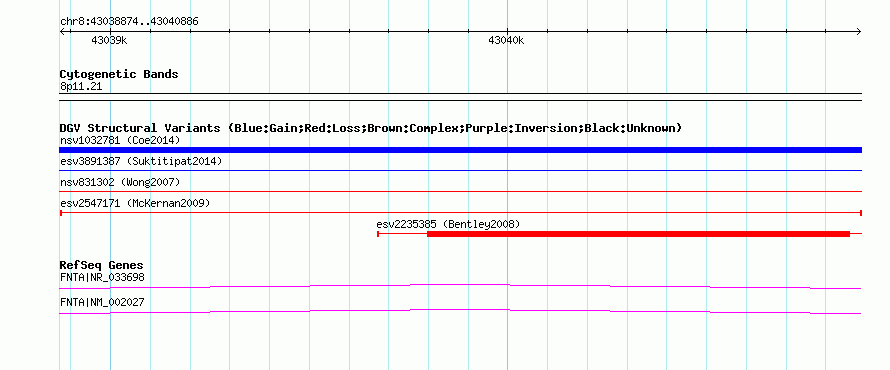Click the thick blue nsv1032781 gain bar

460,150
